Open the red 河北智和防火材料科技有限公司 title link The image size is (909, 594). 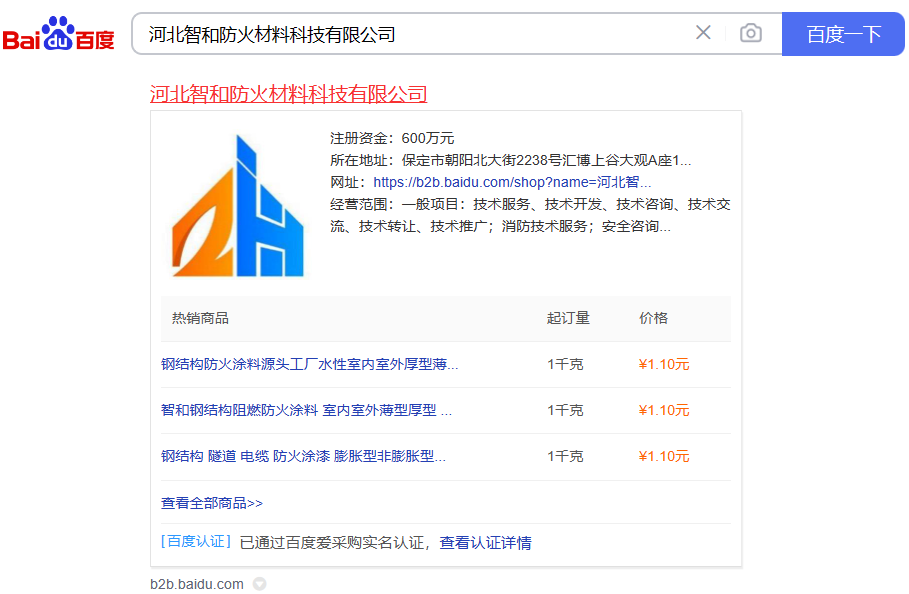point(288,94)
